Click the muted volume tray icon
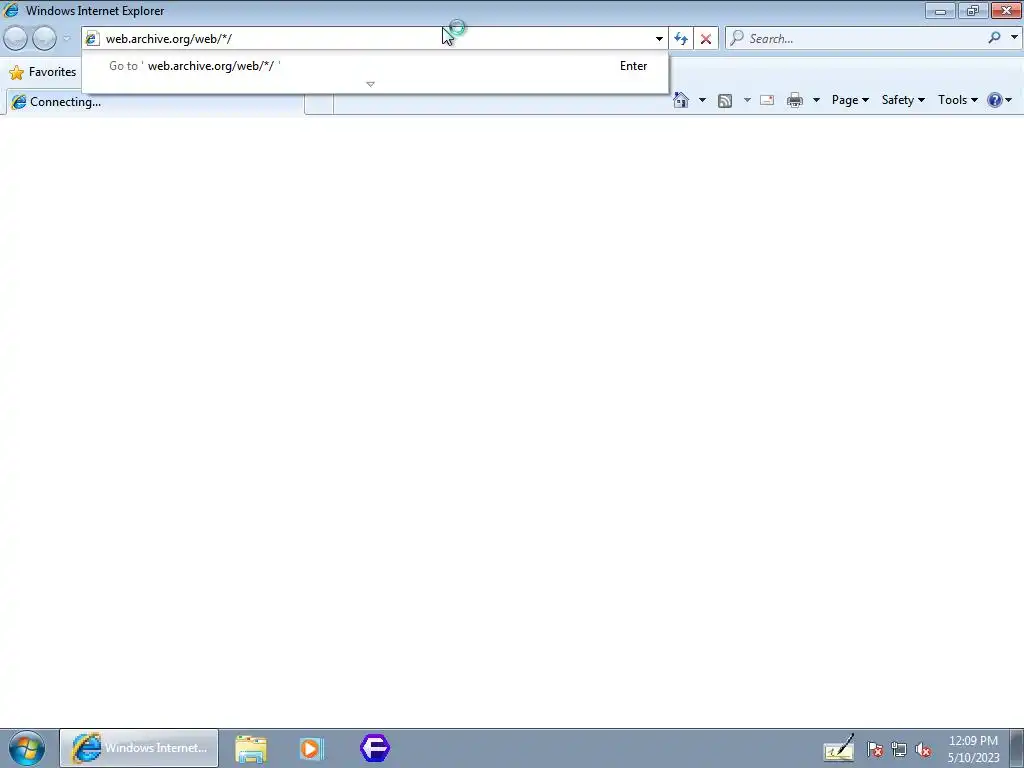The width and height of the screenshot is (1024, 768). coord(923,750)
